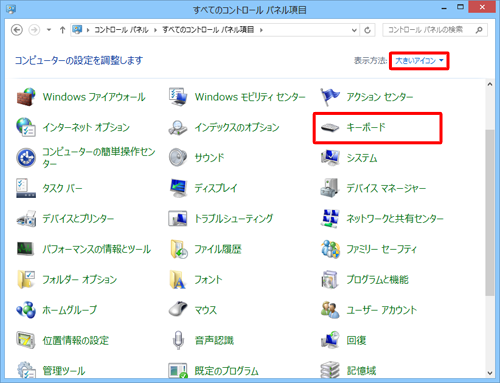The height and width of the screenshot is (383, 500).
Task: Click the scrollbar up arrow
Action: pos(490,84)
